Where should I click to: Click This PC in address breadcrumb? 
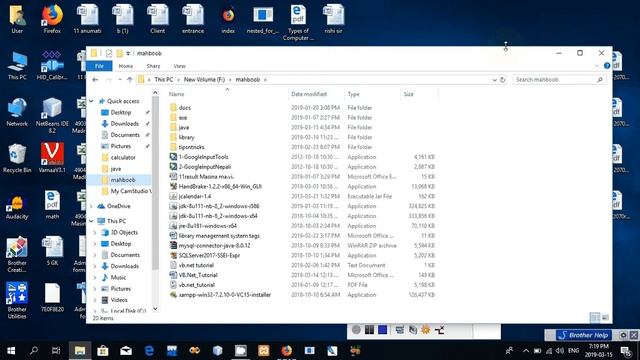click(164, 80)
